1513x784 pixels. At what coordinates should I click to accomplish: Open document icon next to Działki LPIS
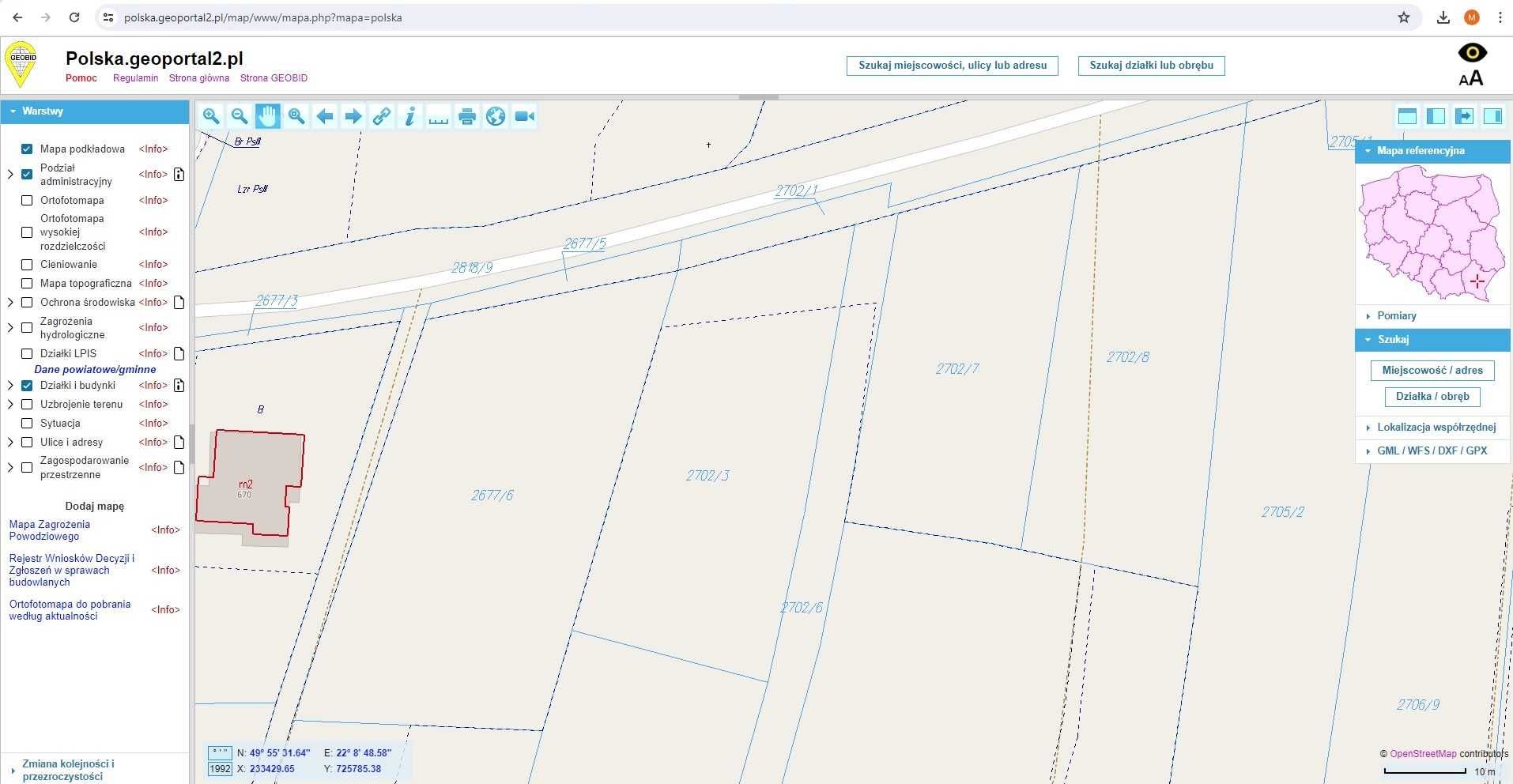179,354
